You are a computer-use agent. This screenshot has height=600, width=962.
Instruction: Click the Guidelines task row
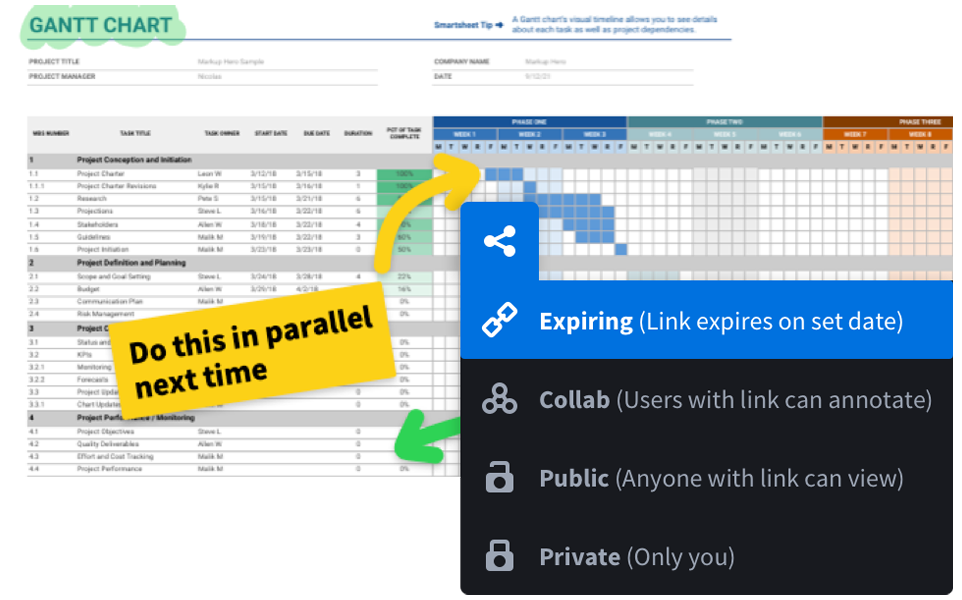pos(230,237)
